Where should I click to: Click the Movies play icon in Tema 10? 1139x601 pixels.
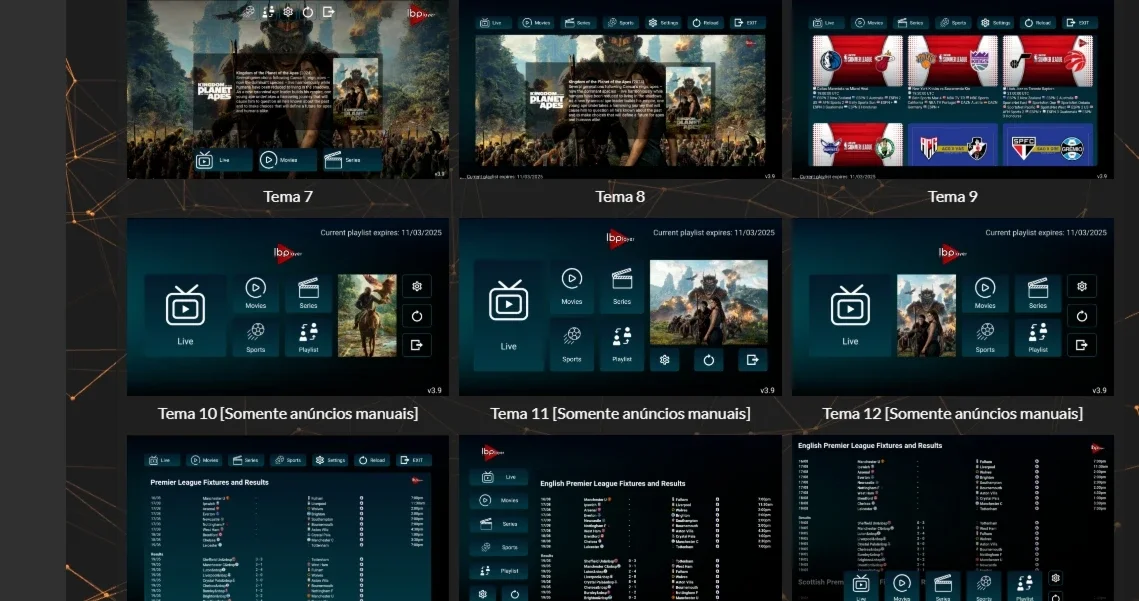coord(256,288)
